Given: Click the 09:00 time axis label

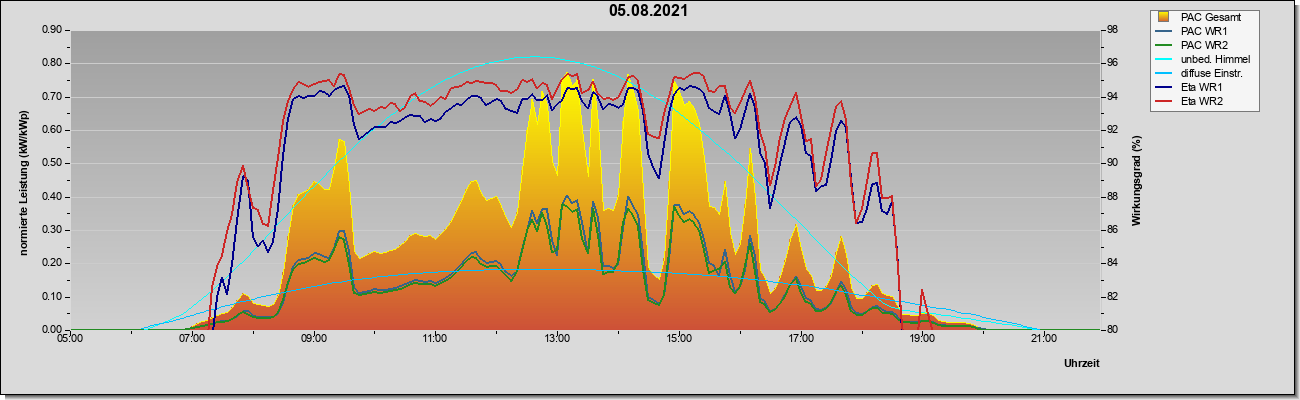Looking at the screenshot, I should point(313,339).
